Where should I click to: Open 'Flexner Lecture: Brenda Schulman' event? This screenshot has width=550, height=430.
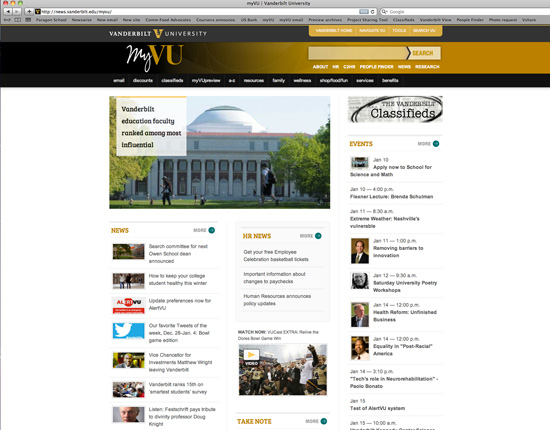click(x=391, y=197)
